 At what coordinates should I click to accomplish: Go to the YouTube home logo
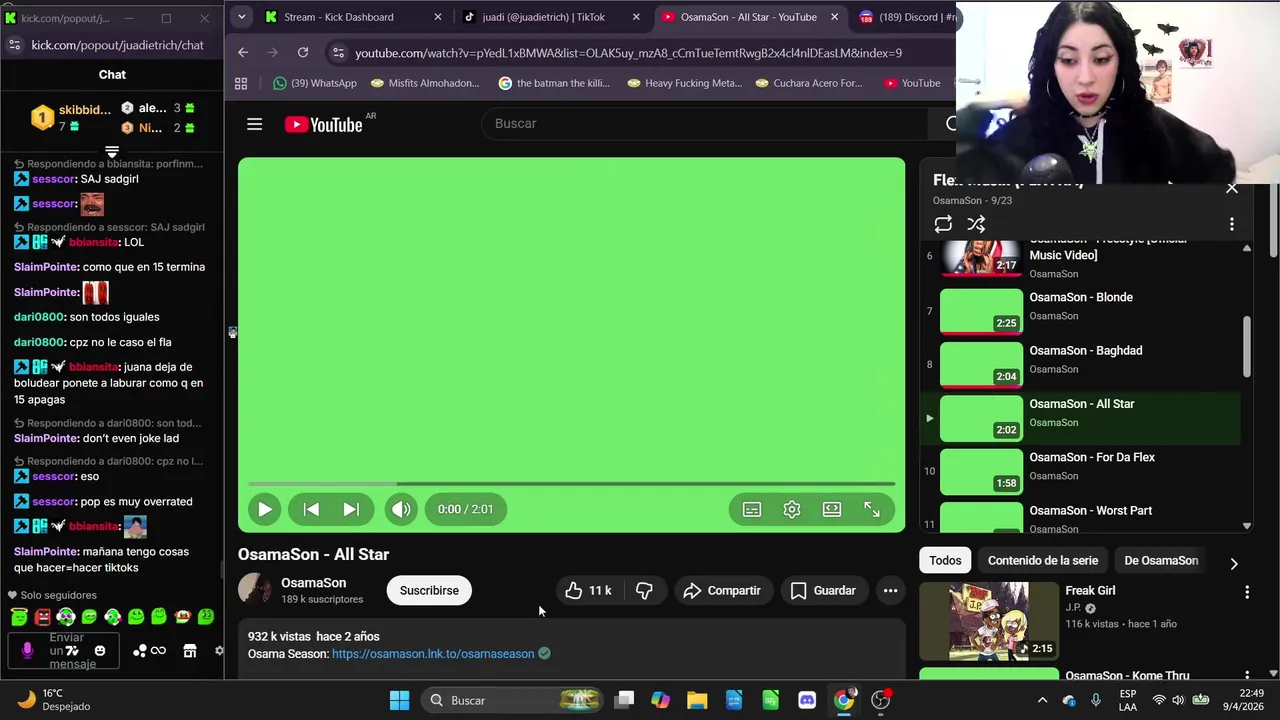(x=323, y=124)
